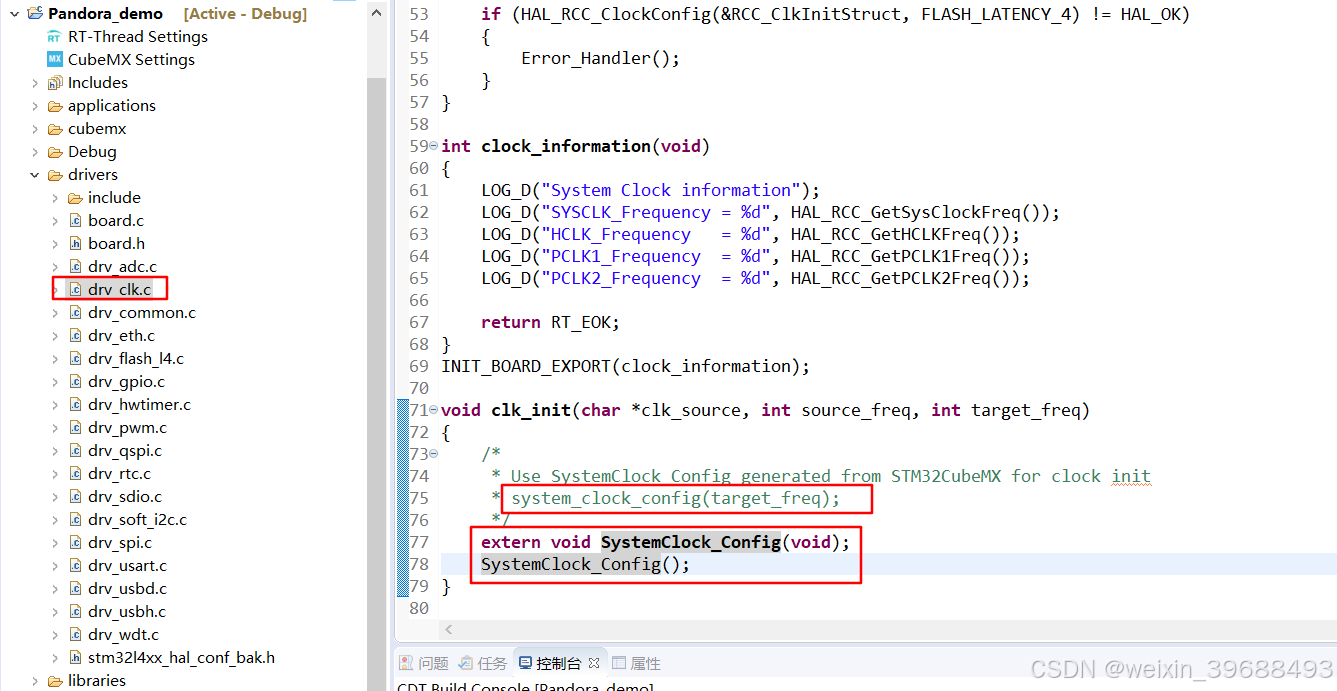Screen dimensions: 1337x691
Task: Click the RT-Thread Settings icon
Action: [55, 37]
